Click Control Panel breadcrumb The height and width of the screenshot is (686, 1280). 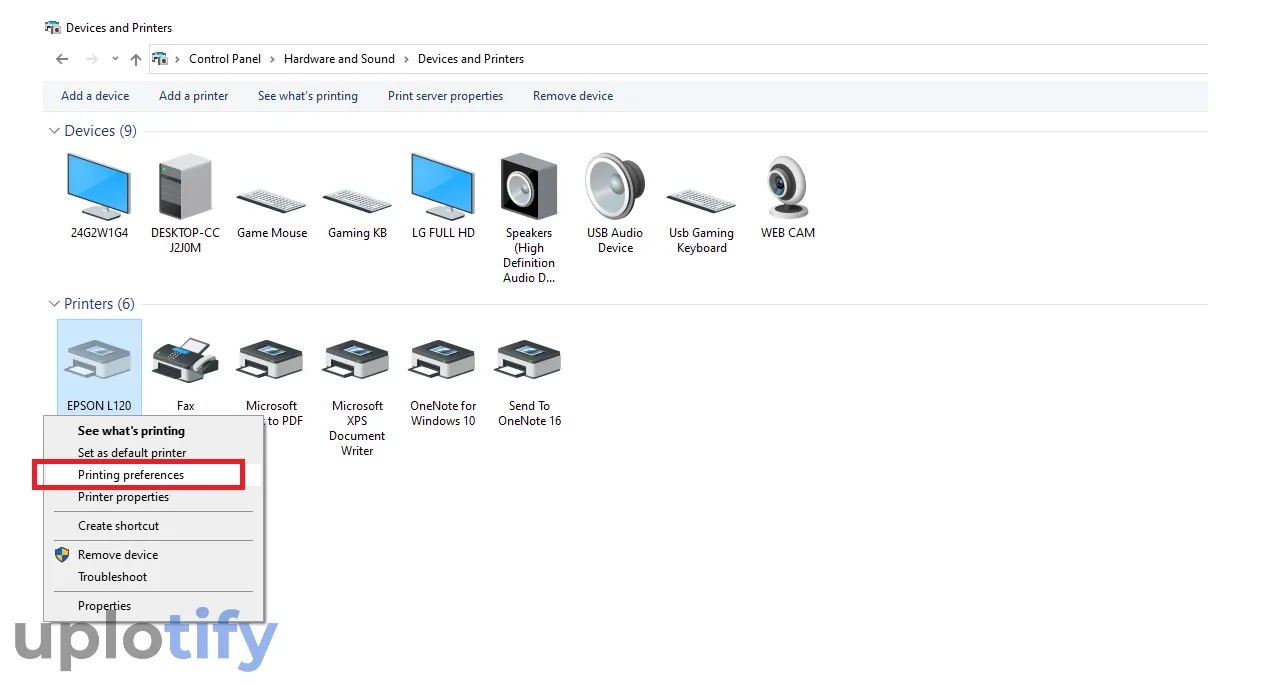[225, 59]
